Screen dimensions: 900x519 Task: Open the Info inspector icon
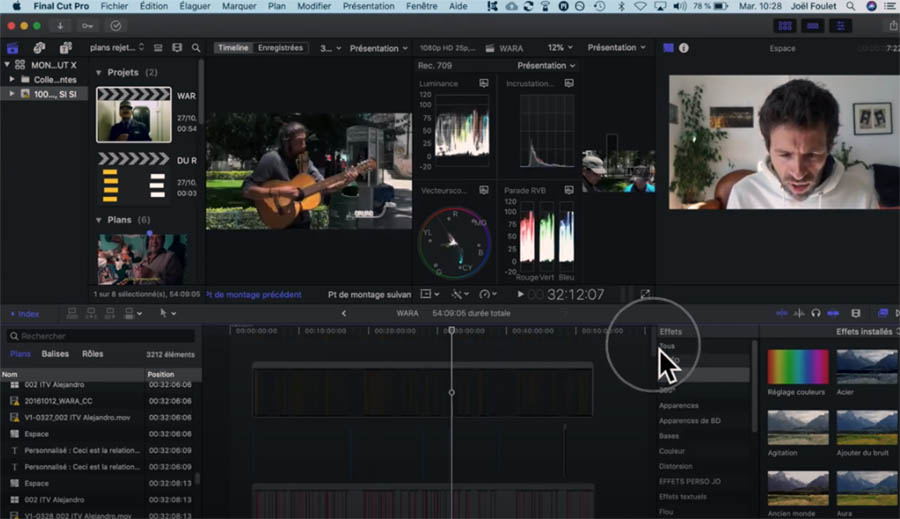[684, 48]
